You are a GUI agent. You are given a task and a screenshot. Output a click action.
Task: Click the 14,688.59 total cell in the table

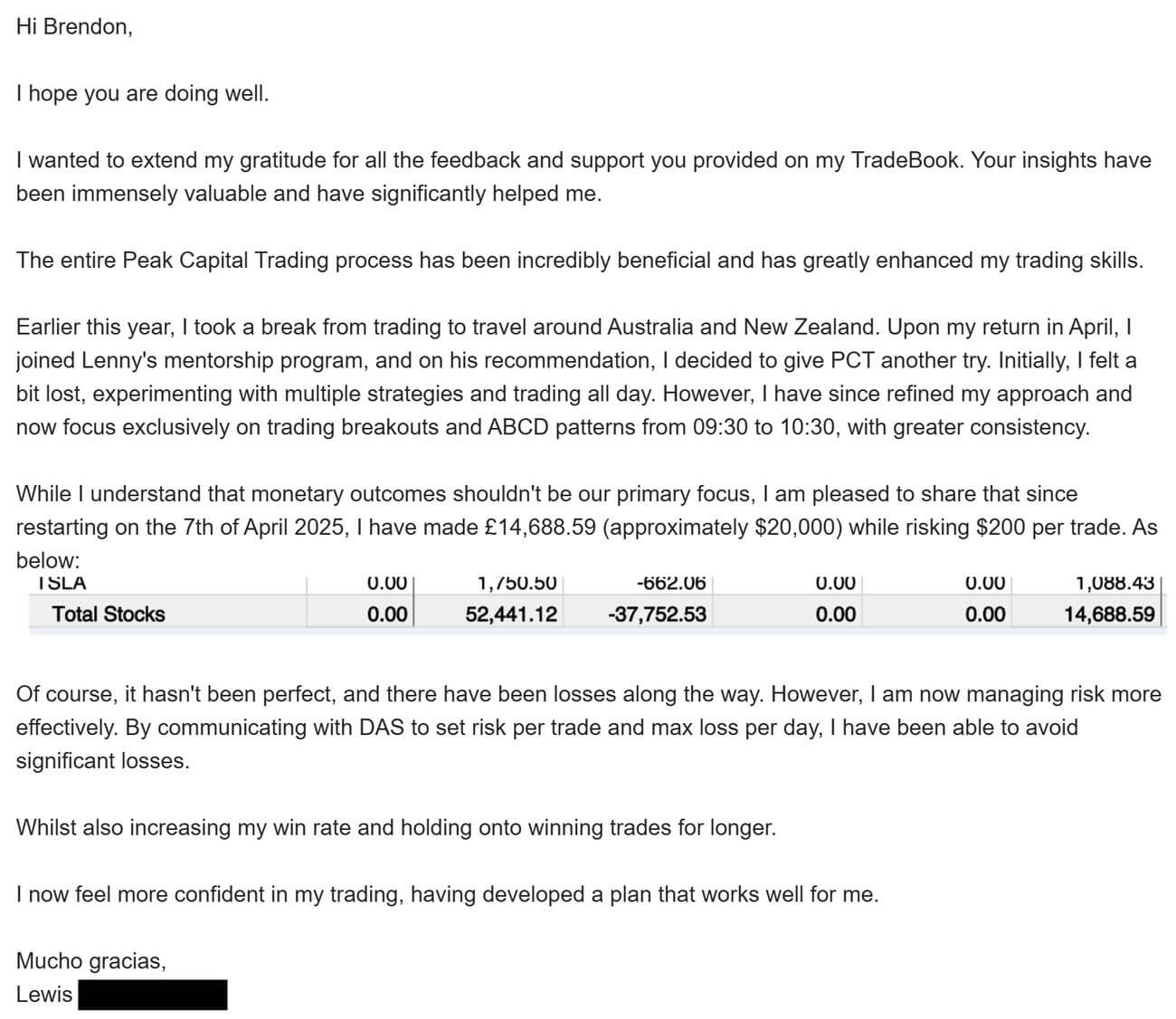point(1109,614)
